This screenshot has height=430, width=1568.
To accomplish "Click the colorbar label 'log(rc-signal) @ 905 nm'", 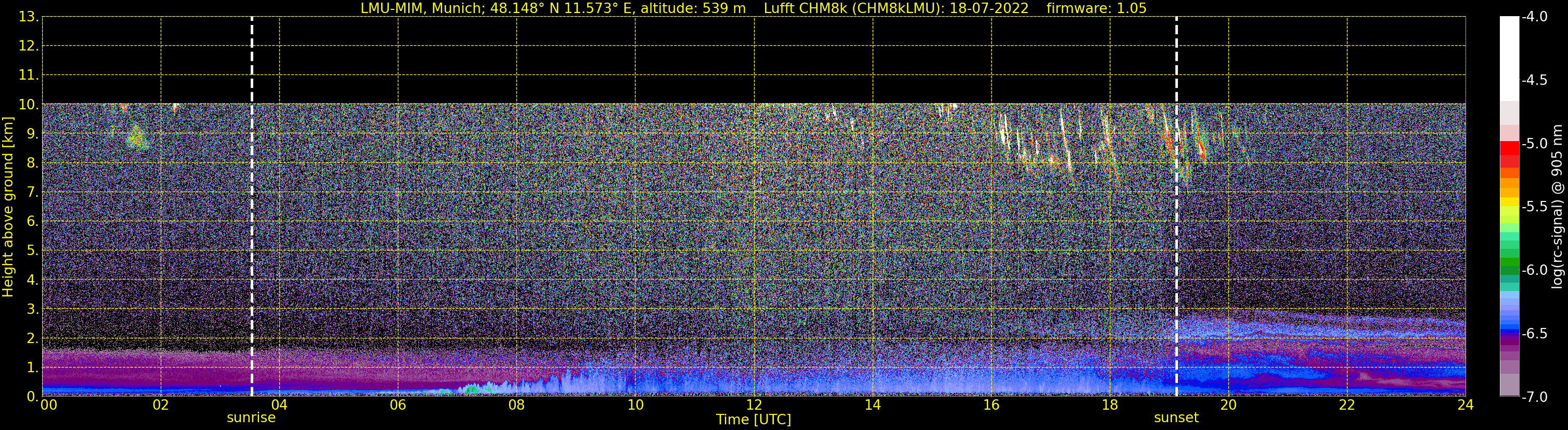I will pyautogui.click(x=1557, y=207).
